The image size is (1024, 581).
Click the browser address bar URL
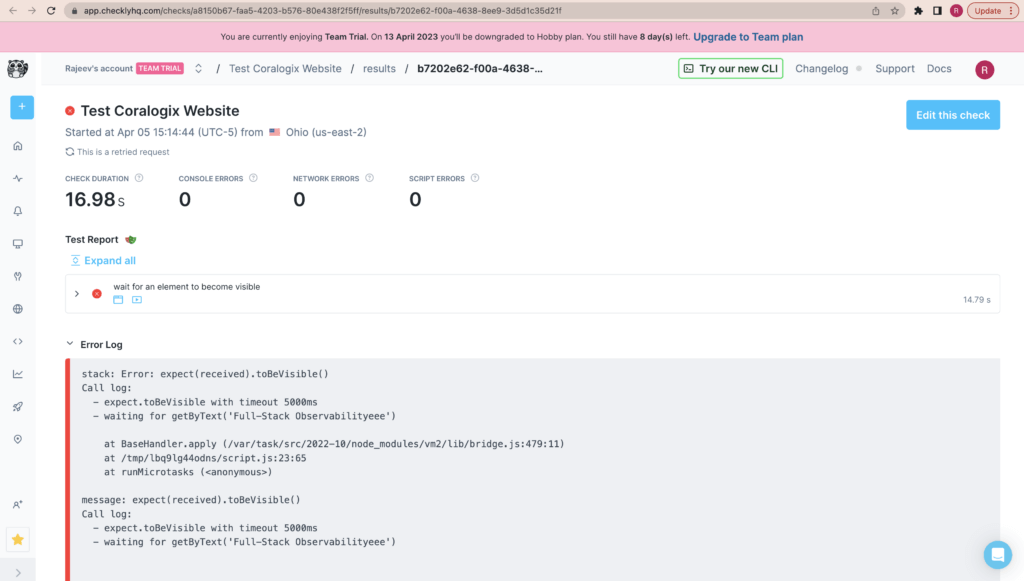tap(323, 10)
